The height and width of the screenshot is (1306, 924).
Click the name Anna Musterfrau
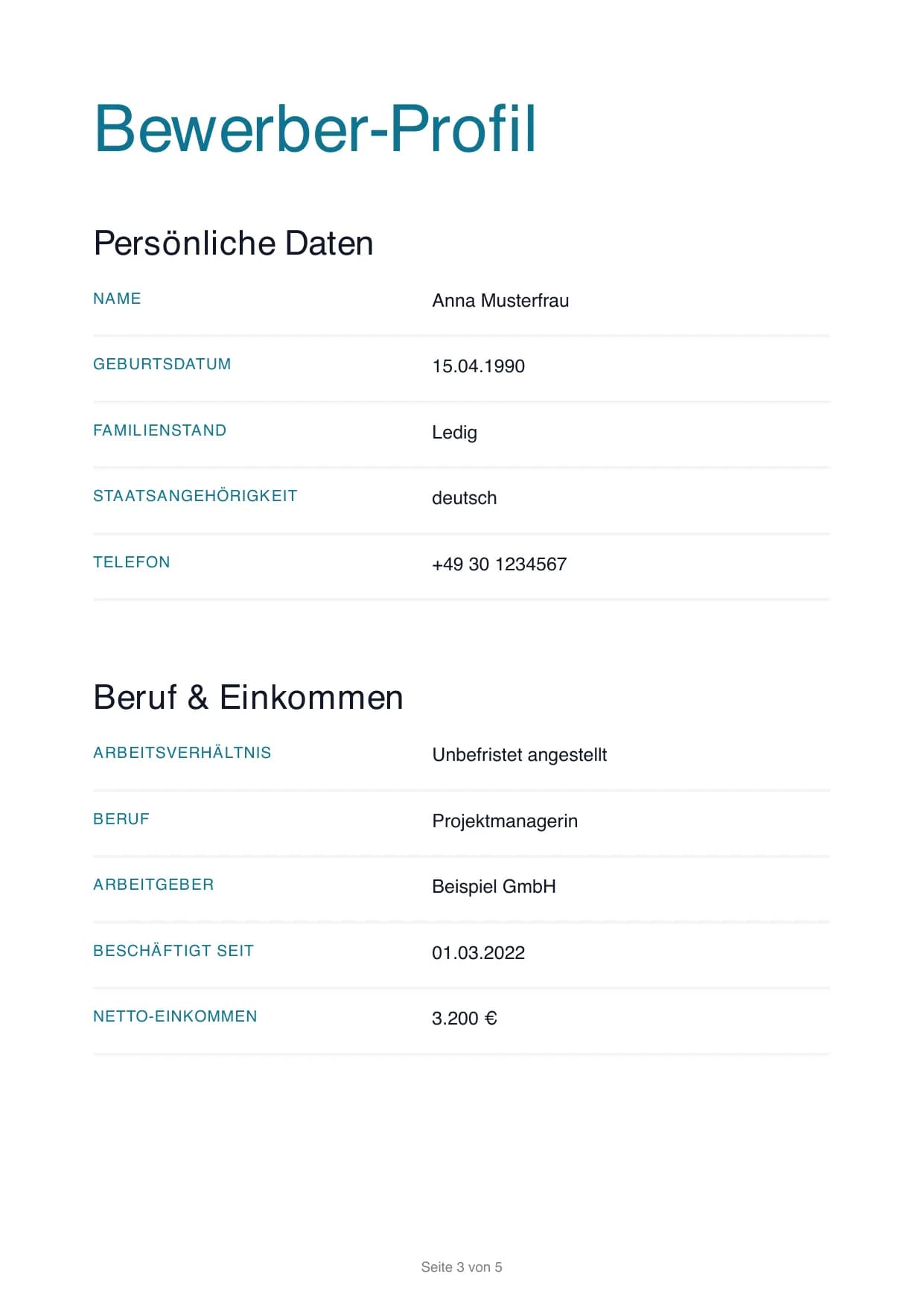[x=500, y=301]
